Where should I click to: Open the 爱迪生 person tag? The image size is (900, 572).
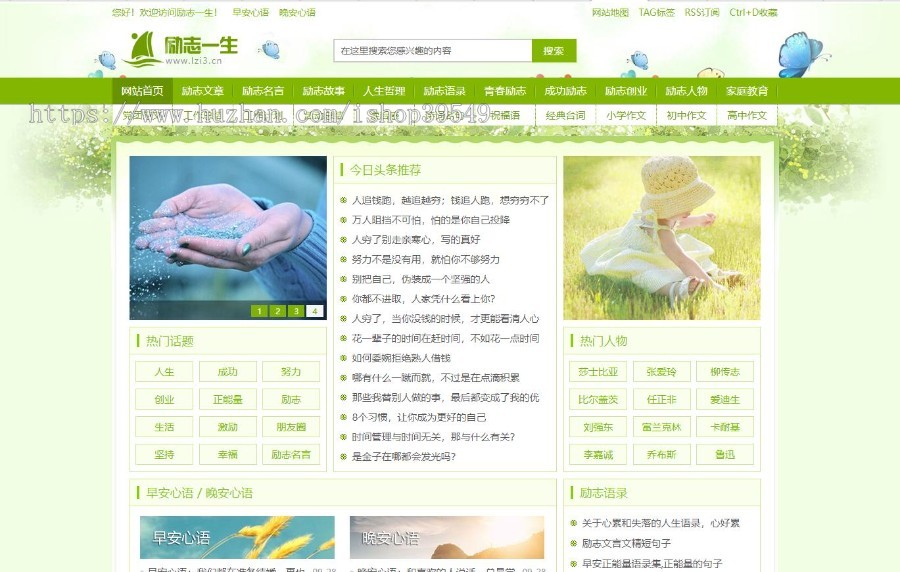(725, 399)
